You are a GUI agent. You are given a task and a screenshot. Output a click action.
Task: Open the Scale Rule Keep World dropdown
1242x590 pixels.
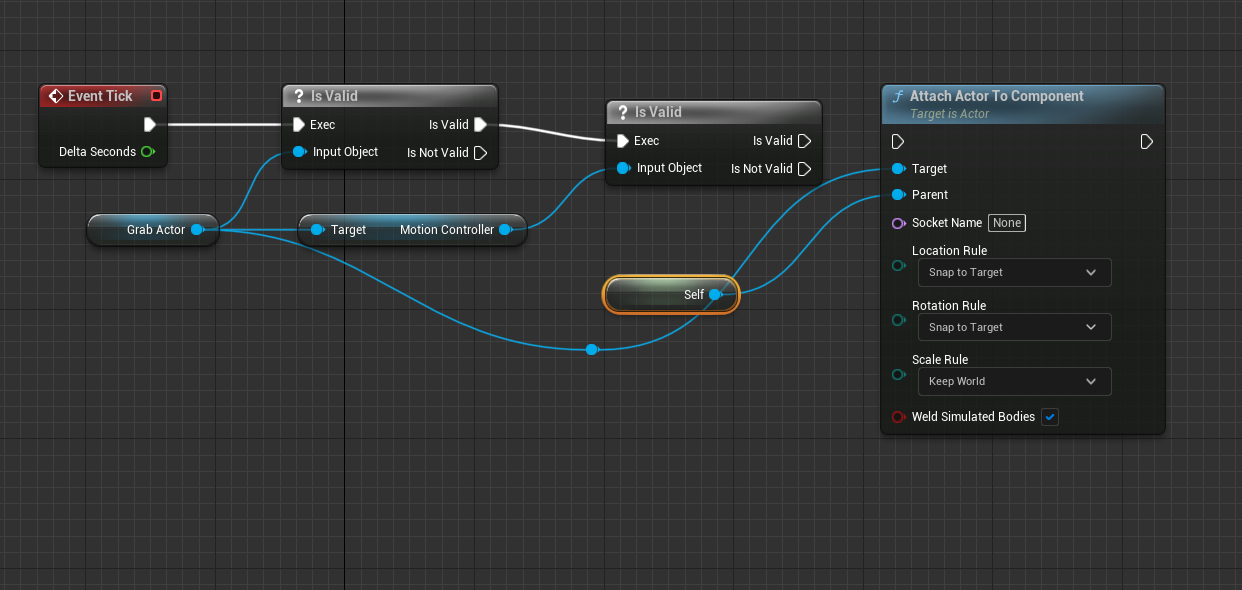tap(1014, 381)
